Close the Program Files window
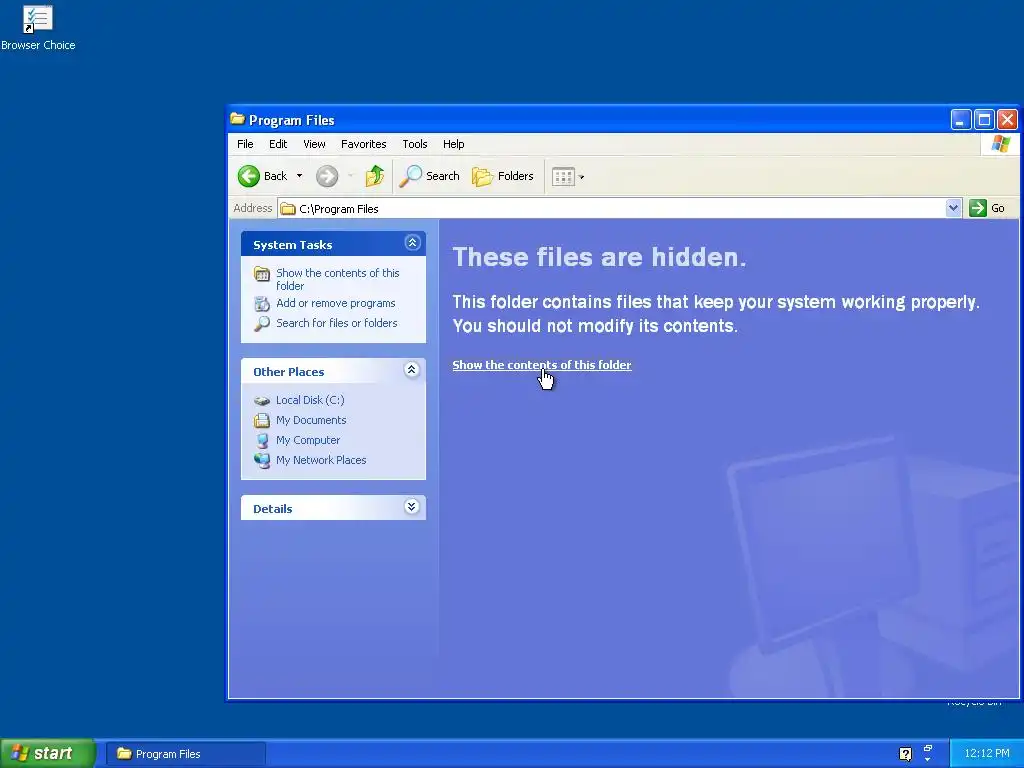The image size is (1024, 768). click(x=1008, y=120)
